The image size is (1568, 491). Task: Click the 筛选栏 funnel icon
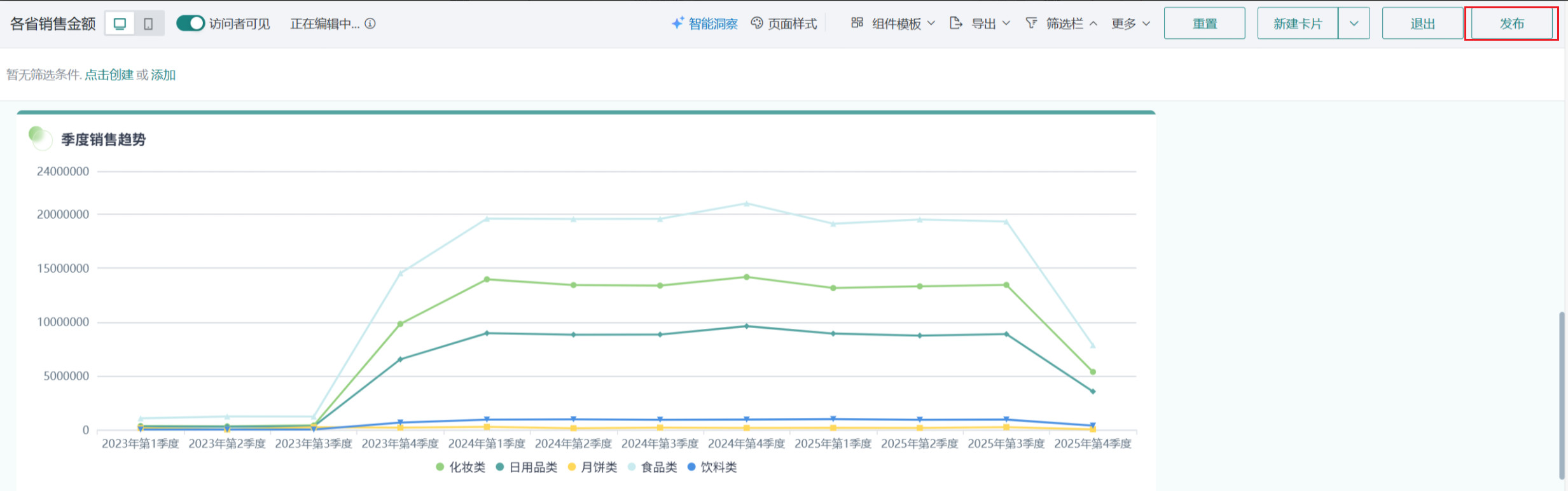point(1031,23)
